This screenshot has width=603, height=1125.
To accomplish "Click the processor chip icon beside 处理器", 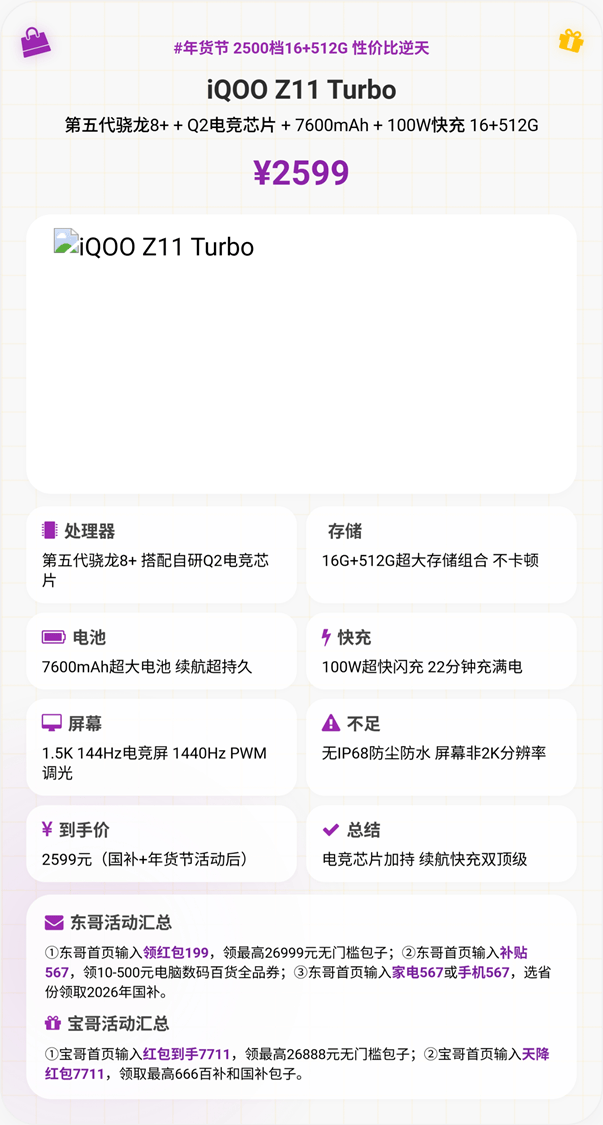I will (x=50, y=531).
